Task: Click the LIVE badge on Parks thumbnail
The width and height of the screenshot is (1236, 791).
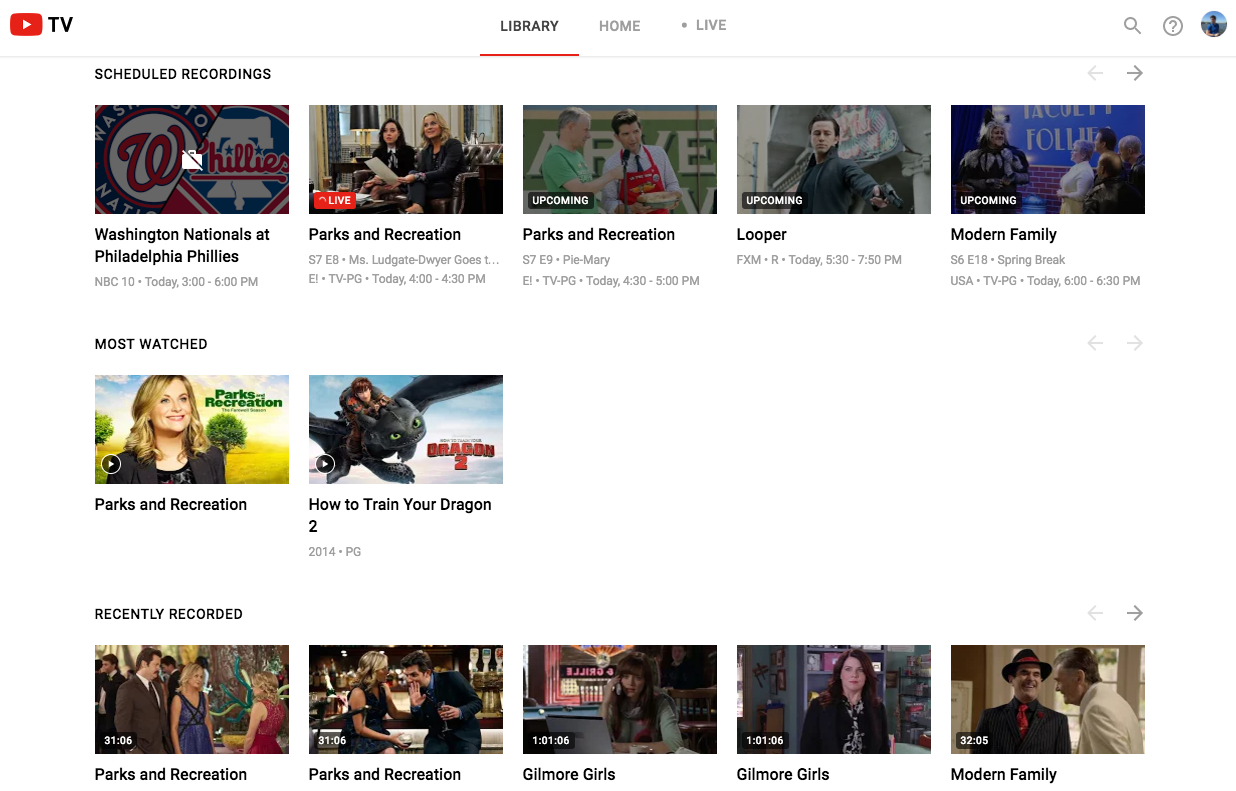Action: (334, 200)
